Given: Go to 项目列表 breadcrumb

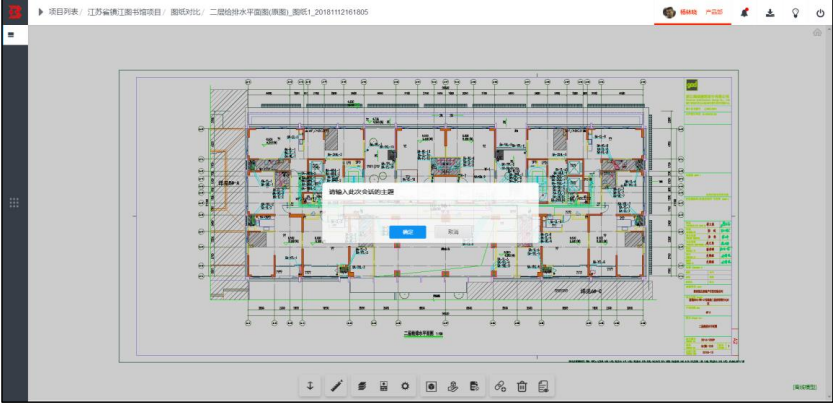Looking at the screenshot, I should [x=63, y=12].
